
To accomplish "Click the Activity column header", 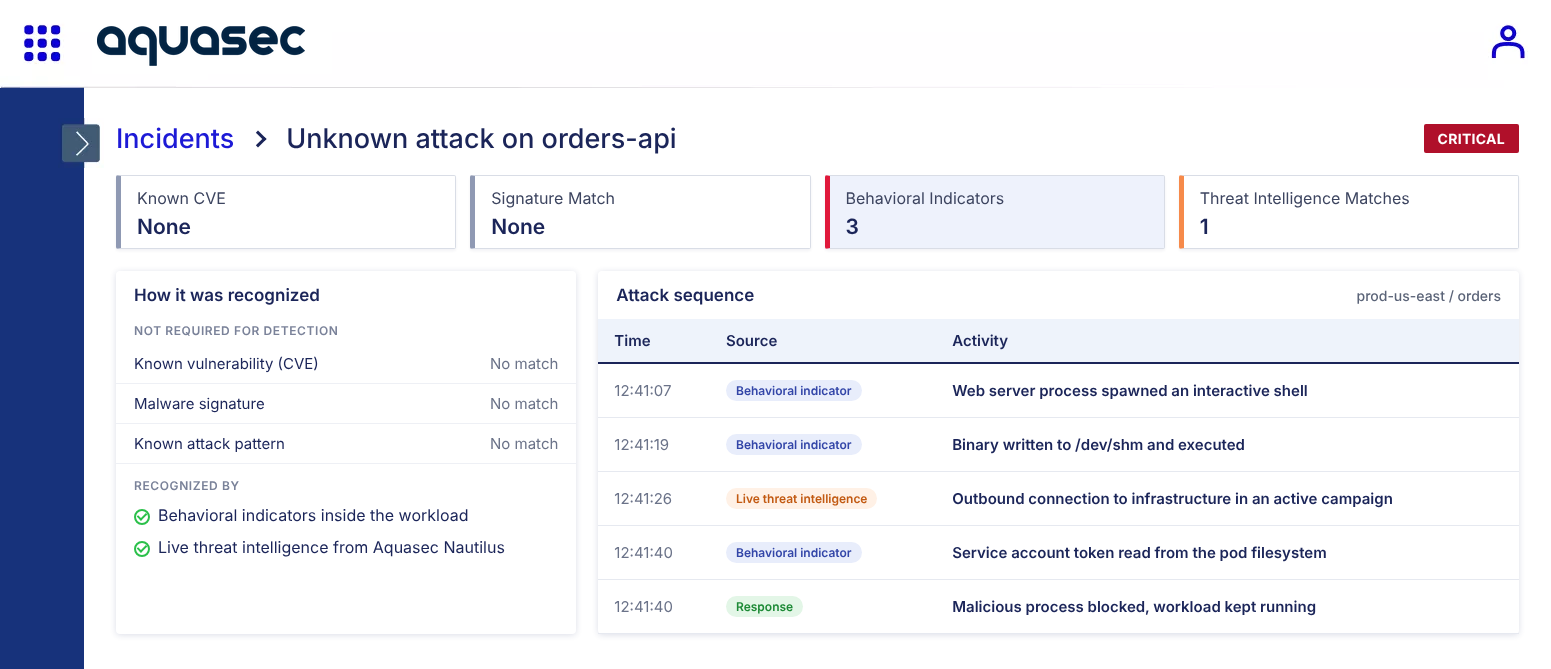I will click(x=980, y=341).
